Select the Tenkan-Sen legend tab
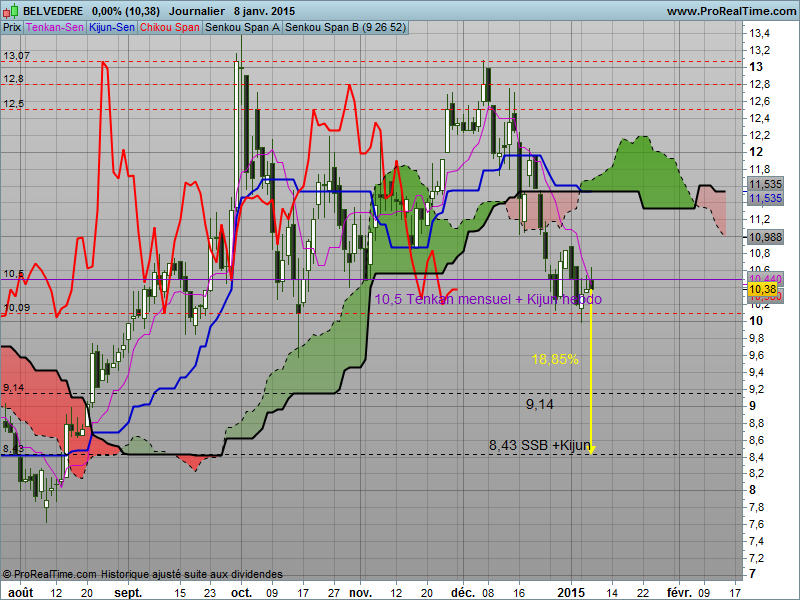The width and height of the screenshot is (800, 600). point(55,28)
